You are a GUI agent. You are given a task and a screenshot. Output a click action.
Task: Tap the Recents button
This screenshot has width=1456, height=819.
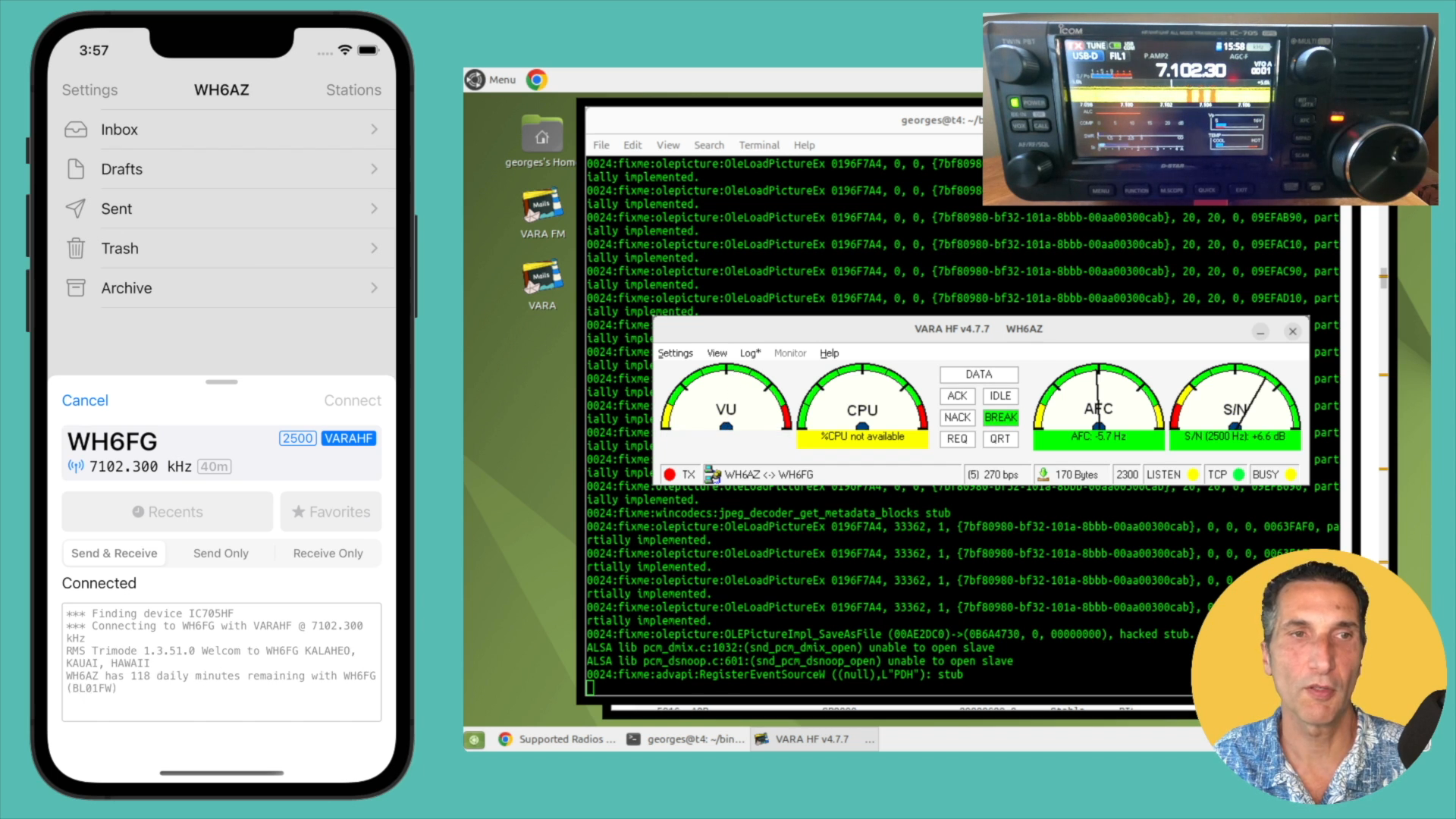coord(168,512)
